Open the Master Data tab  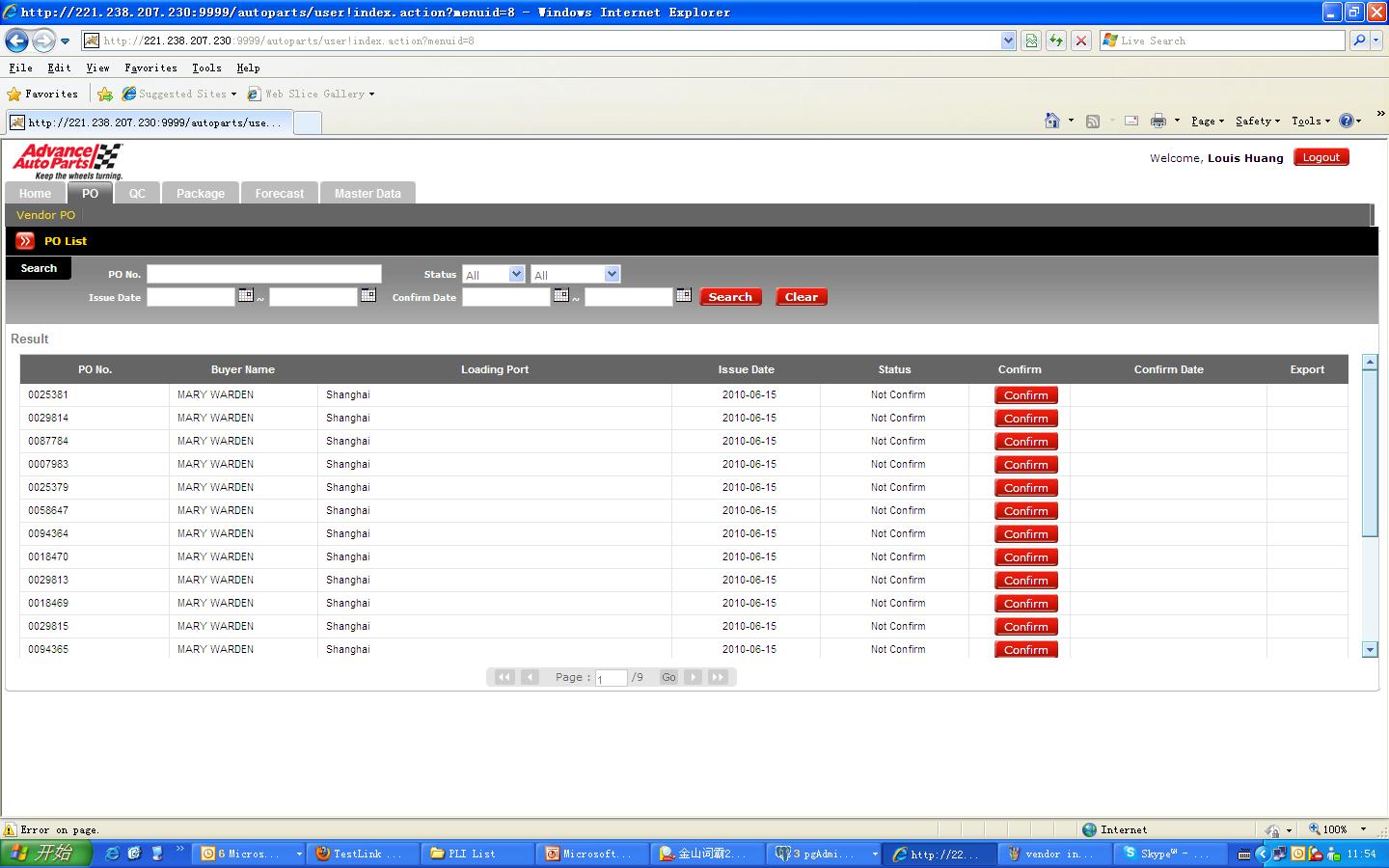pos(368,193)
